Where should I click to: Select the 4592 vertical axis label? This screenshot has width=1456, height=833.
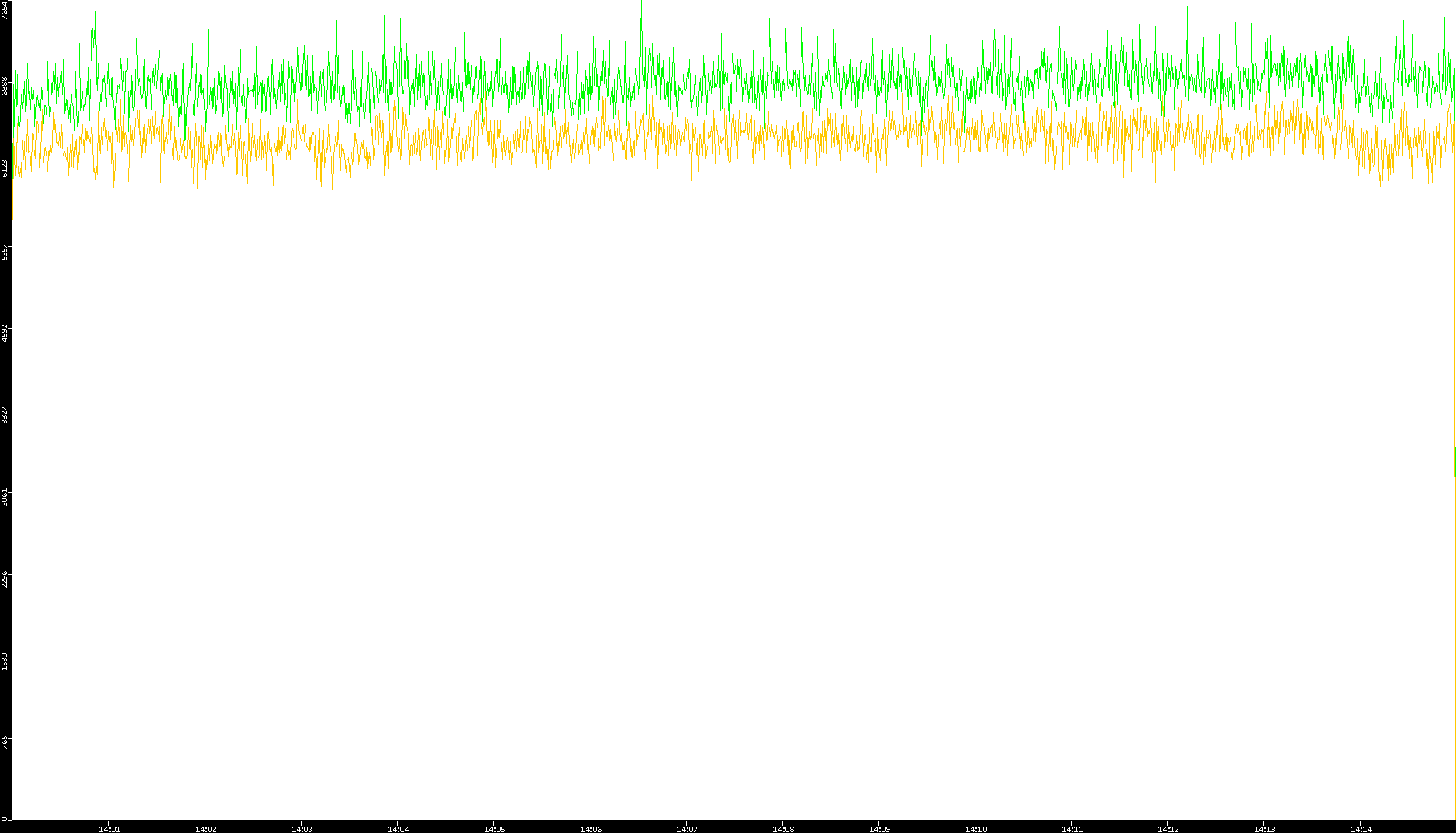pyautogui.click(x=6, y=332)
